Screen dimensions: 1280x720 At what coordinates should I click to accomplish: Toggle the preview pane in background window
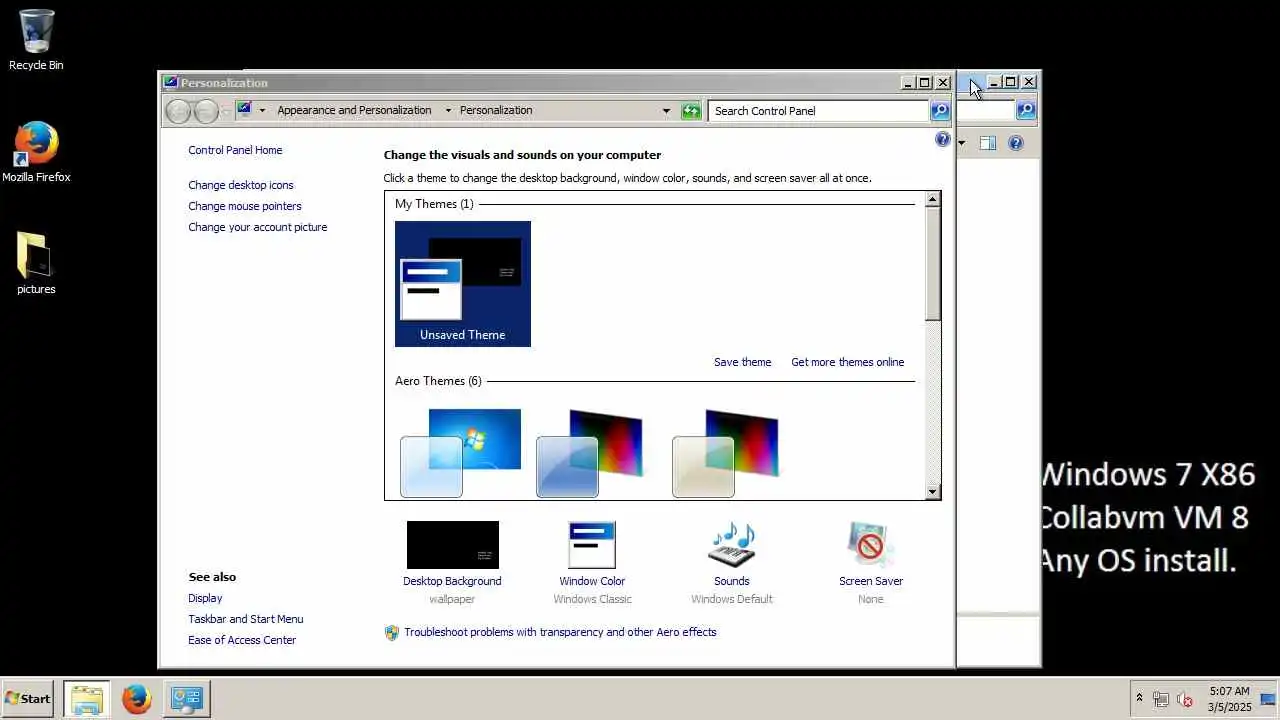pos(987,143)
